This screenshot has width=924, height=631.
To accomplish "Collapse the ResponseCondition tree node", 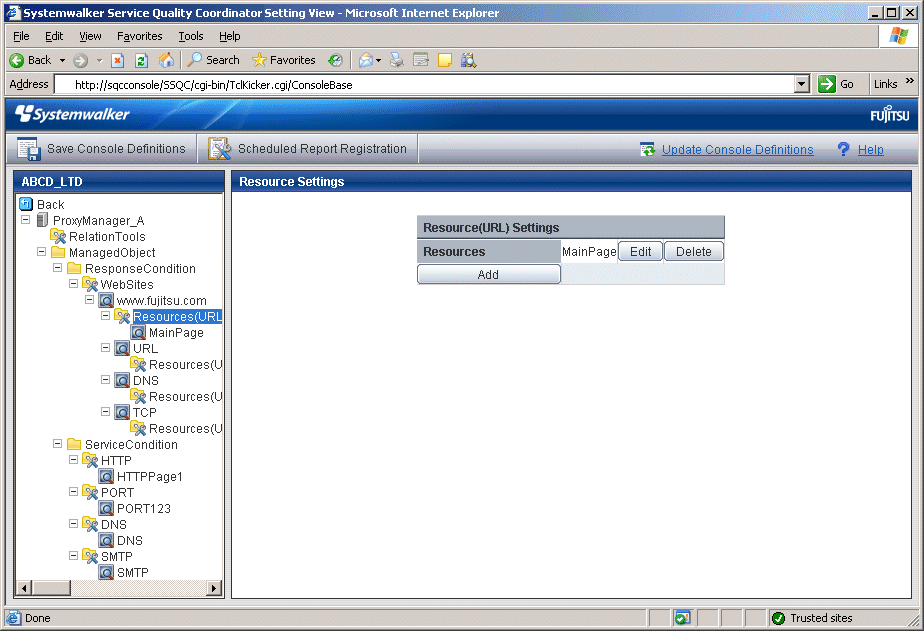I will 57,267.
